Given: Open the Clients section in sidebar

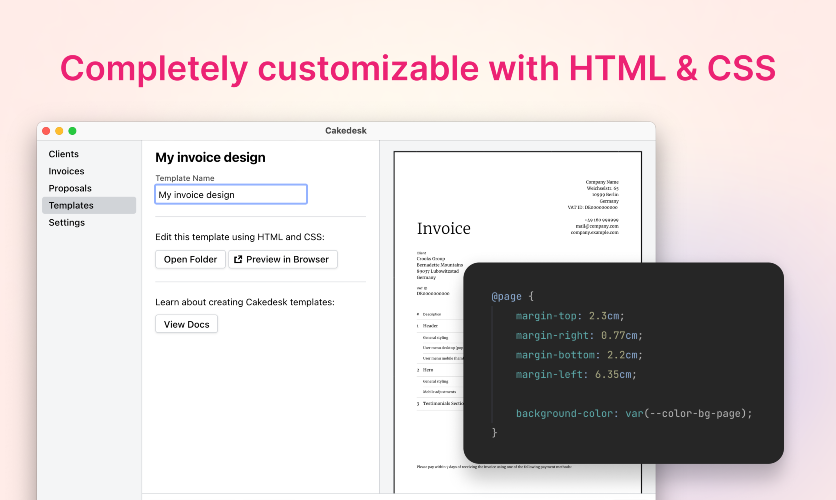Looking at the screenshot, I should 63,154.
